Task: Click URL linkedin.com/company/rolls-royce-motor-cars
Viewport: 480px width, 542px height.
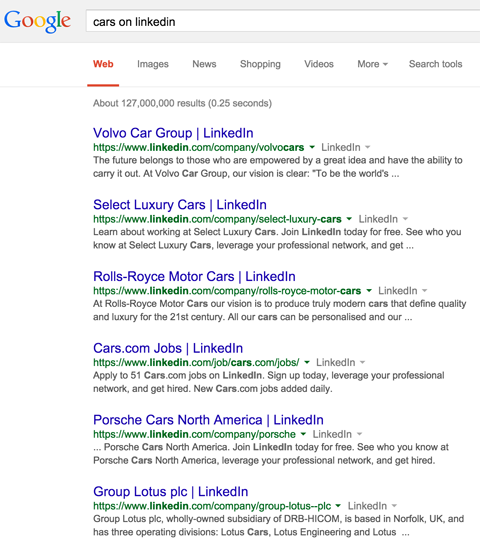Action: [x=227, y=291]
